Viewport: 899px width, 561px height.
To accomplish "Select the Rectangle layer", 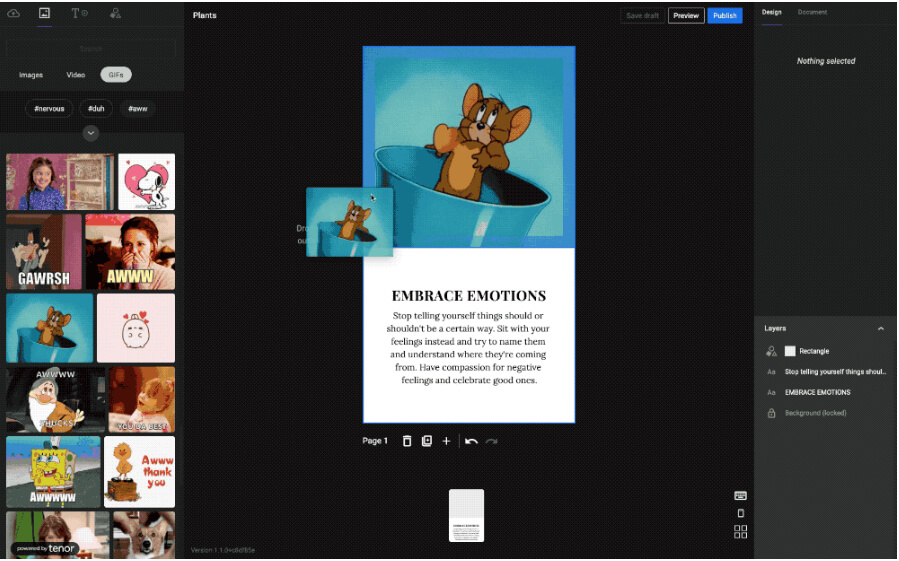I will [826, 351].
